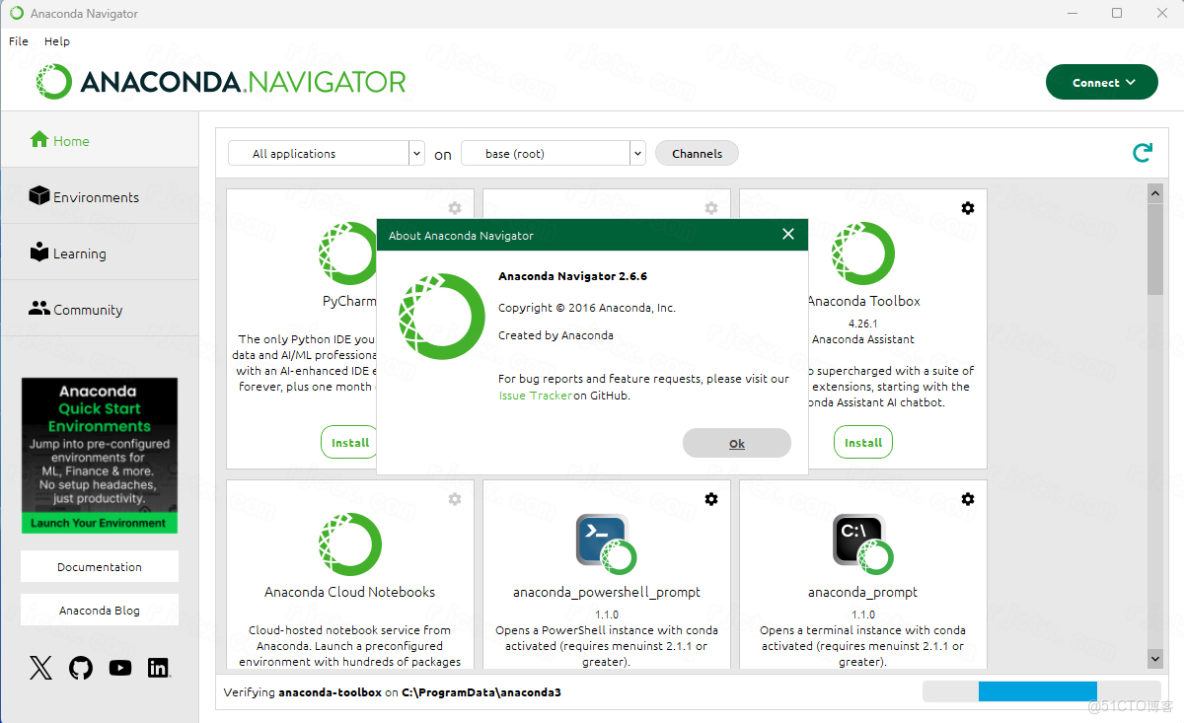Open Anaconda's GitHub via the GitHub icon

coord(79,668)
